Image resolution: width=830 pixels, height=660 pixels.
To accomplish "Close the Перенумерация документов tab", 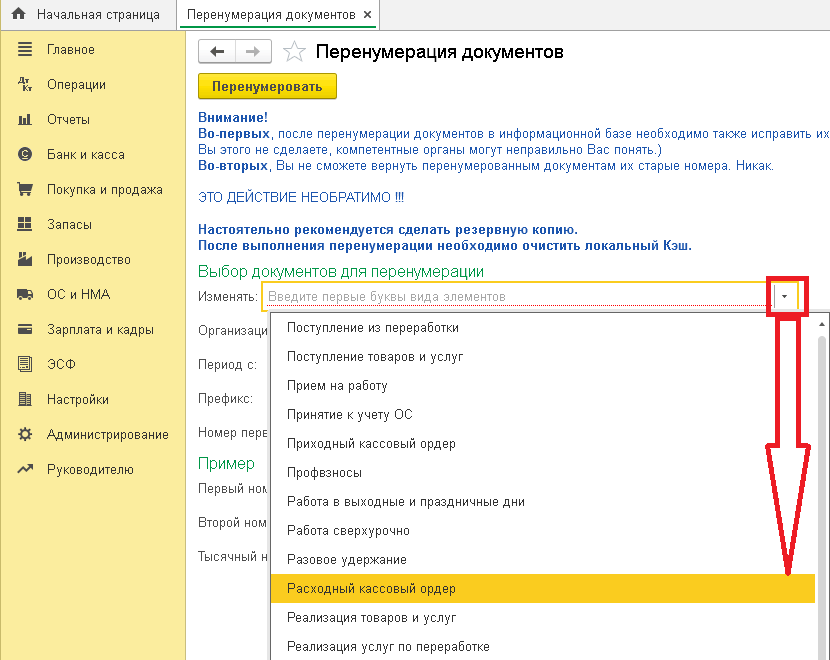I will pos(367,15).
